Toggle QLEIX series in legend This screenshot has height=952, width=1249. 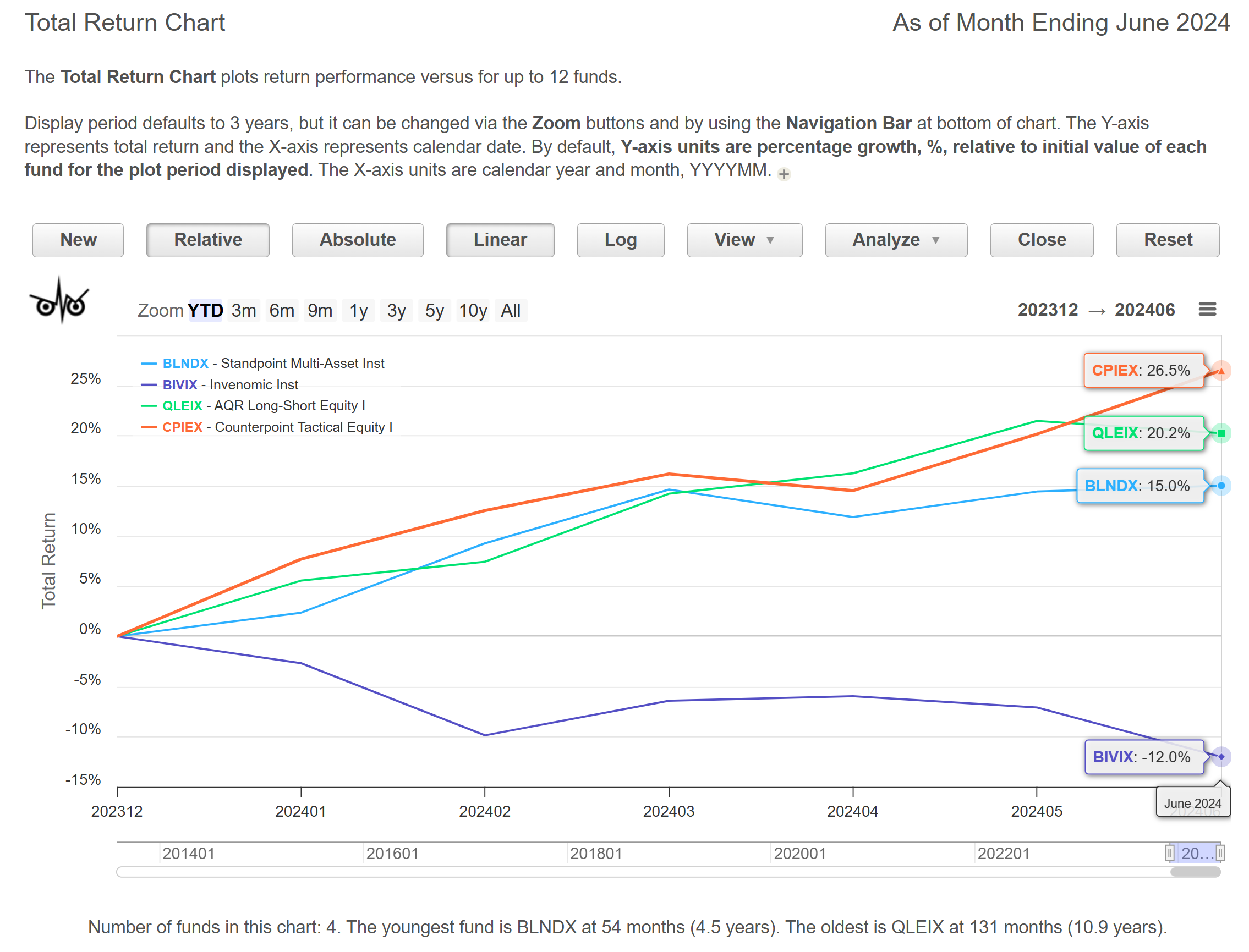[253, 406]
